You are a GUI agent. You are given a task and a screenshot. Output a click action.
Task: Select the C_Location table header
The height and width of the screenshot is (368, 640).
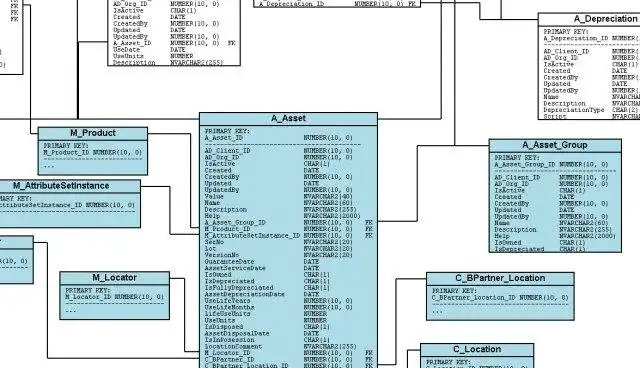(x=477, y=350)
